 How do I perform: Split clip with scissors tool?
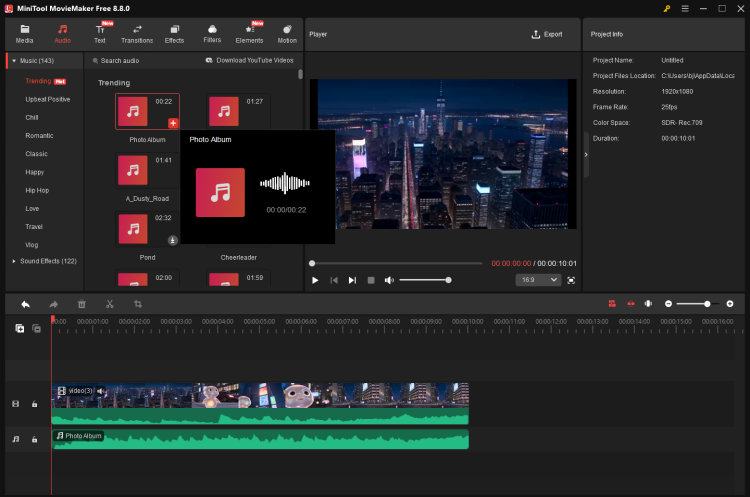(110, 304)
